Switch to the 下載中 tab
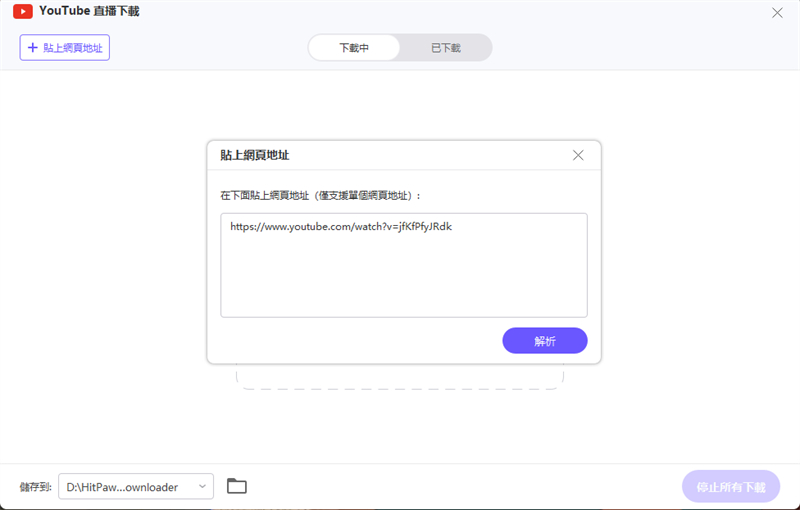This screenshot has width=800, height=510. (x=354, y=47)
